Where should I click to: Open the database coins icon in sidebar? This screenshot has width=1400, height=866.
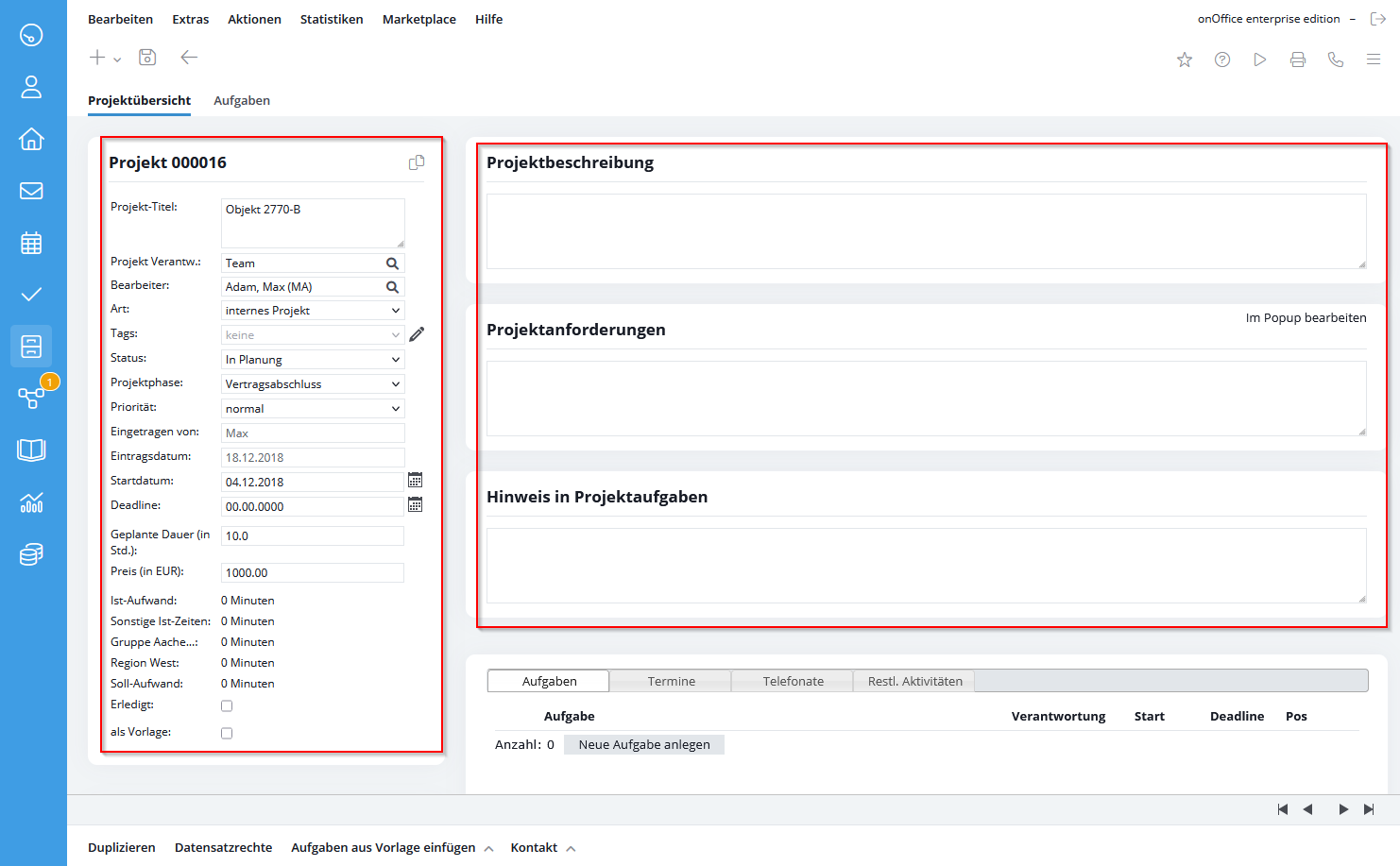tap(31, 554)
